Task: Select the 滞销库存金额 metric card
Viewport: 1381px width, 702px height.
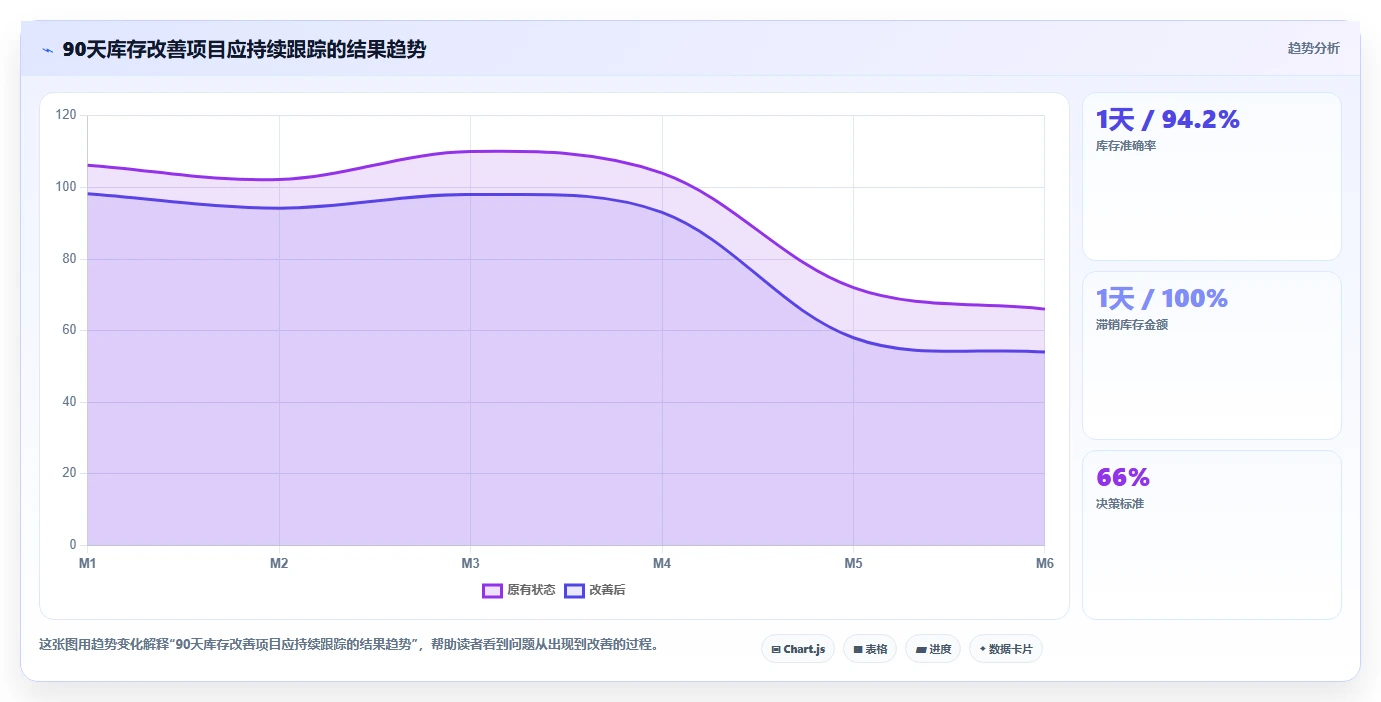Action: tap(1211, 355)
